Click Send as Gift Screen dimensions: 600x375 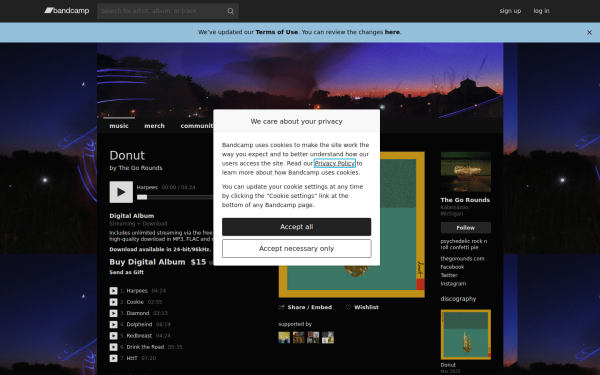coord(127,272)
